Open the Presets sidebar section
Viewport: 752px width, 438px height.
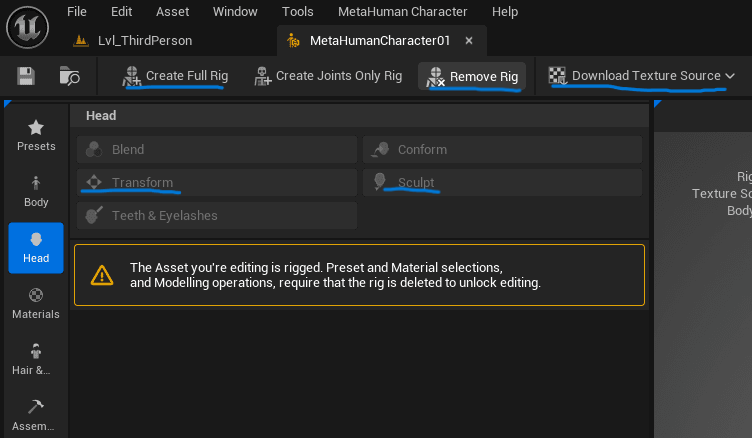pos(36,136)
